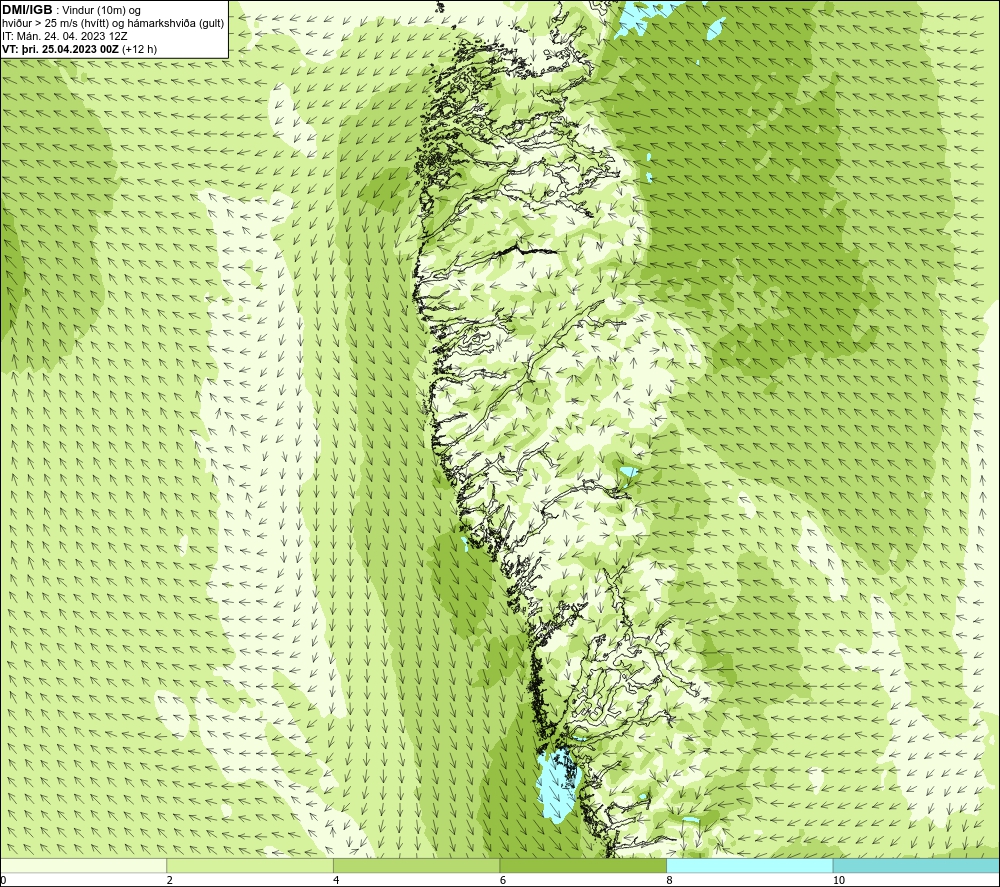This screenshot has height=887, width=1000.
Task: Click the thick black fjord line on land
Action: pos(527,251)
